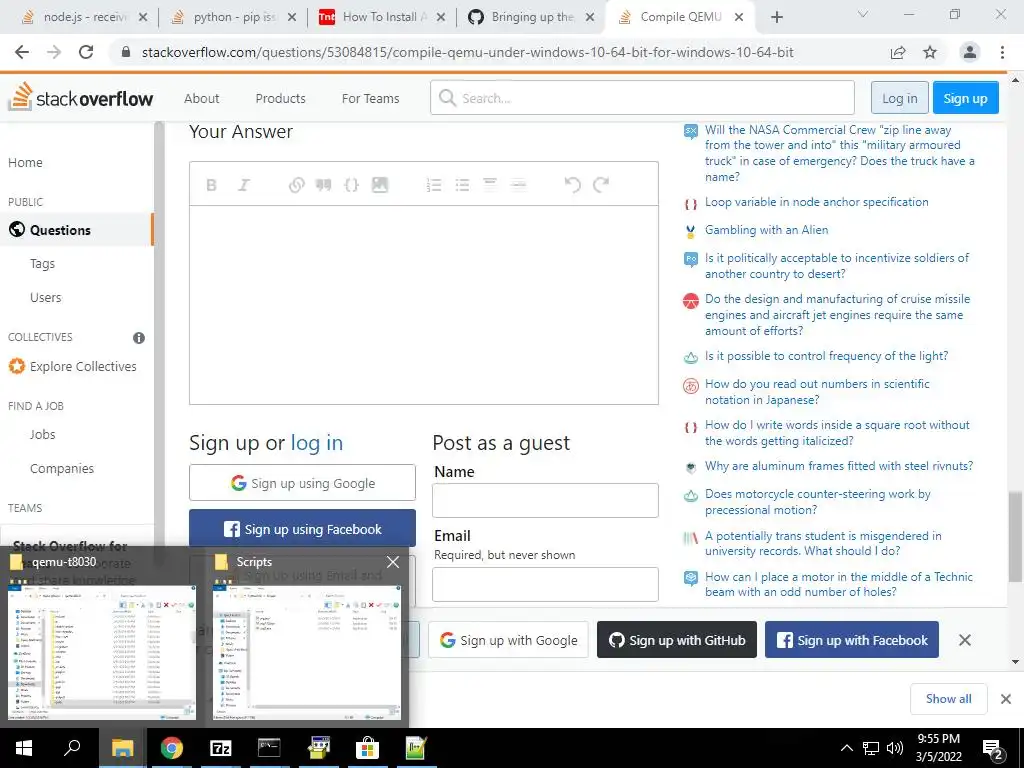
Task: Open Windows taskbar search
Action: [x=72, y=748]
